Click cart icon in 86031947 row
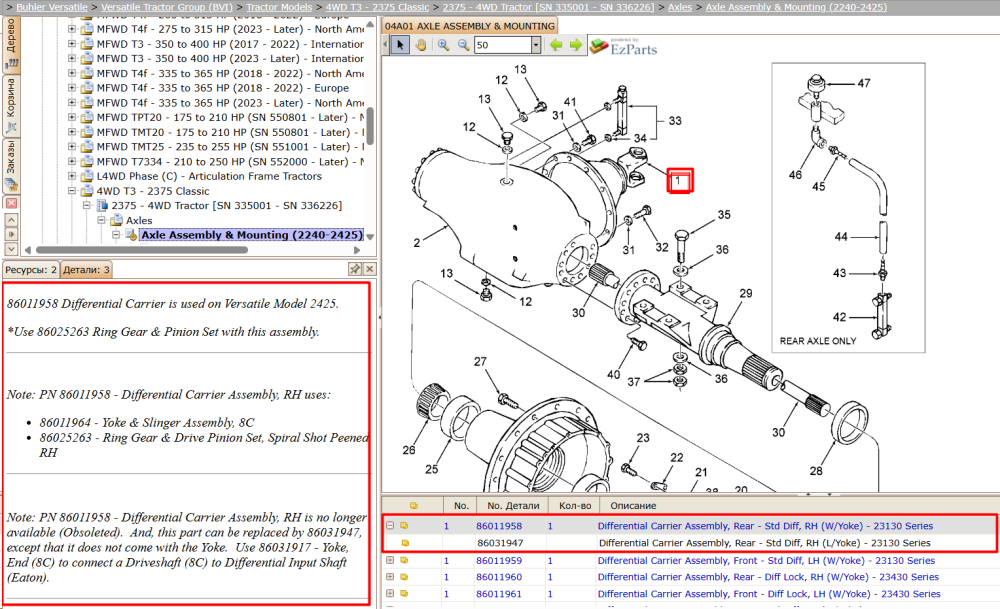Viewport: 1000px width, 609px height. point(405,543)
